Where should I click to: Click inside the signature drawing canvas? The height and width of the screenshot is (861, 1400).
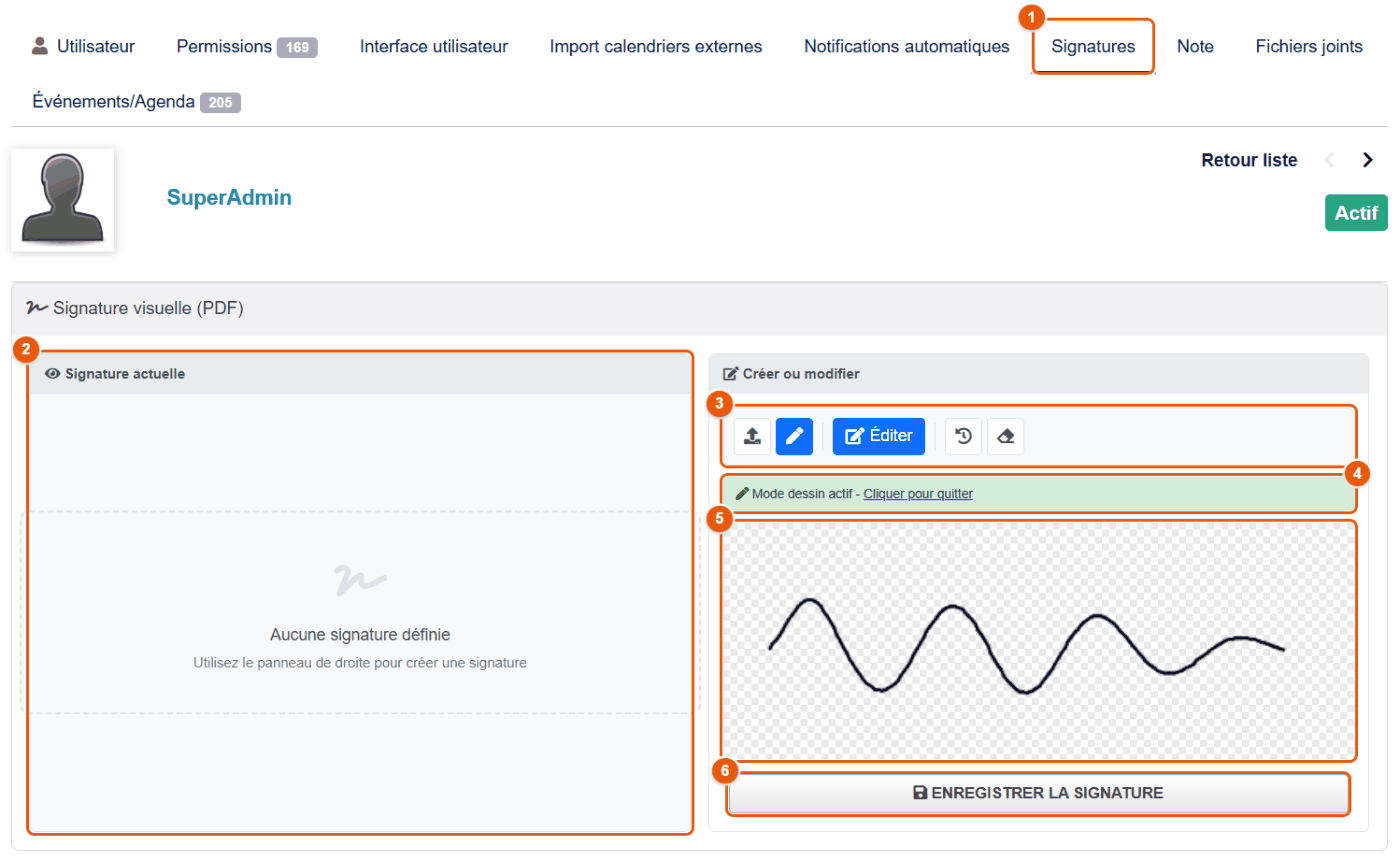tap(1038, 641)
